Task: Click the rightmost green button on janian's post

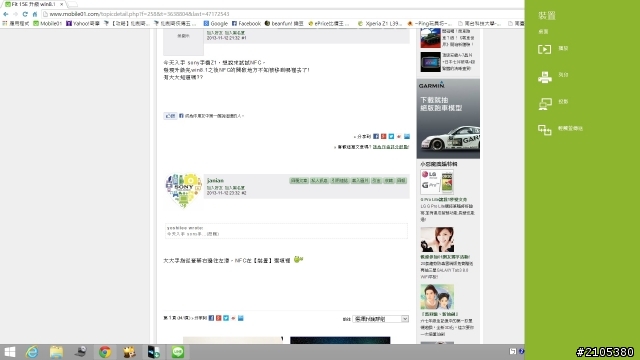Action: pyautogui.click(x=401, y=180)
